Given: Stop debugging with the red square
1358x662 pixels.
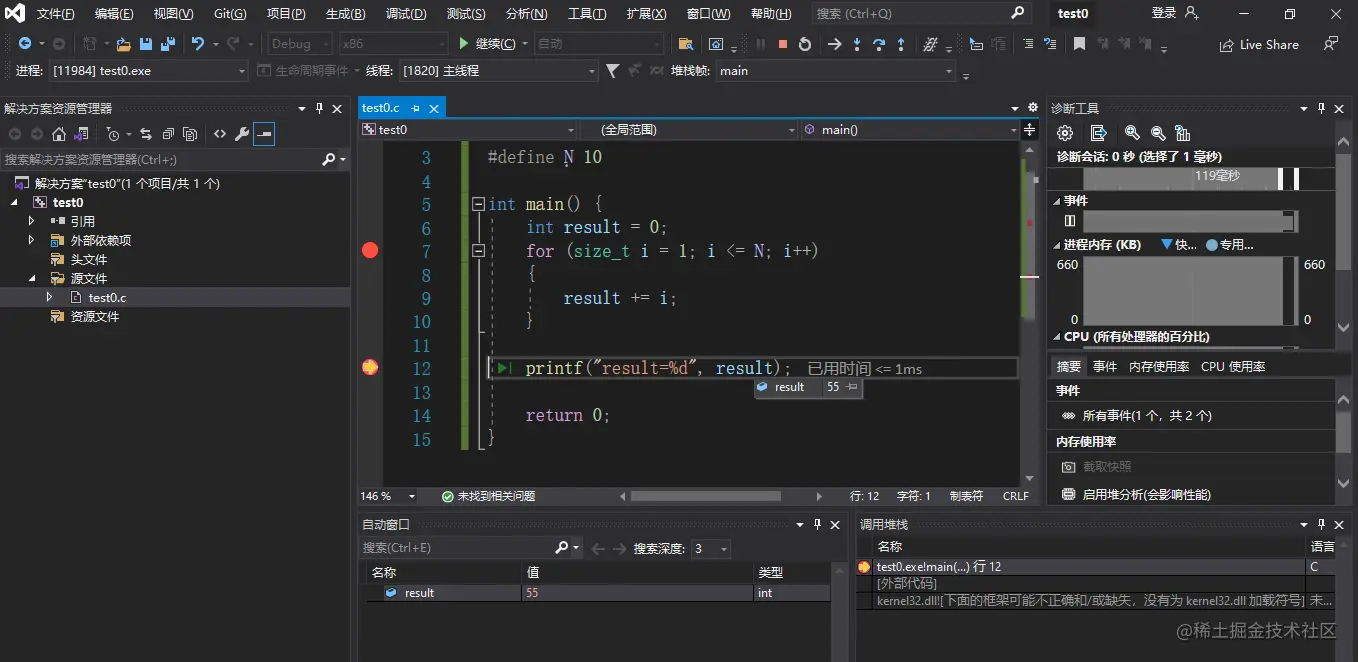Looking at the screenshot, I should point(783,44).
